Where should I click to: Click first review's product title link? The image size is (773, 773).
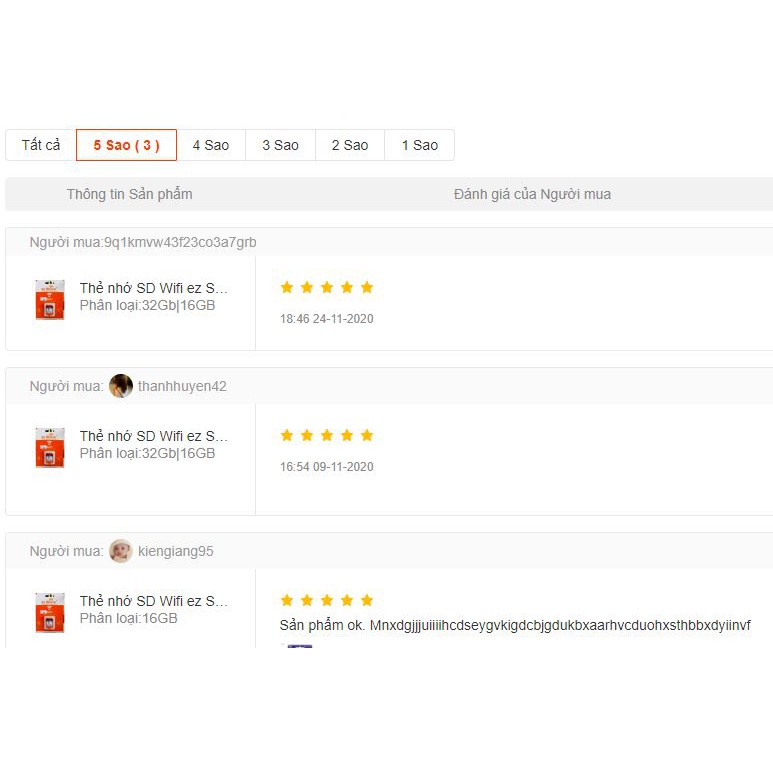pyautogui.click(x=153, y=288)
